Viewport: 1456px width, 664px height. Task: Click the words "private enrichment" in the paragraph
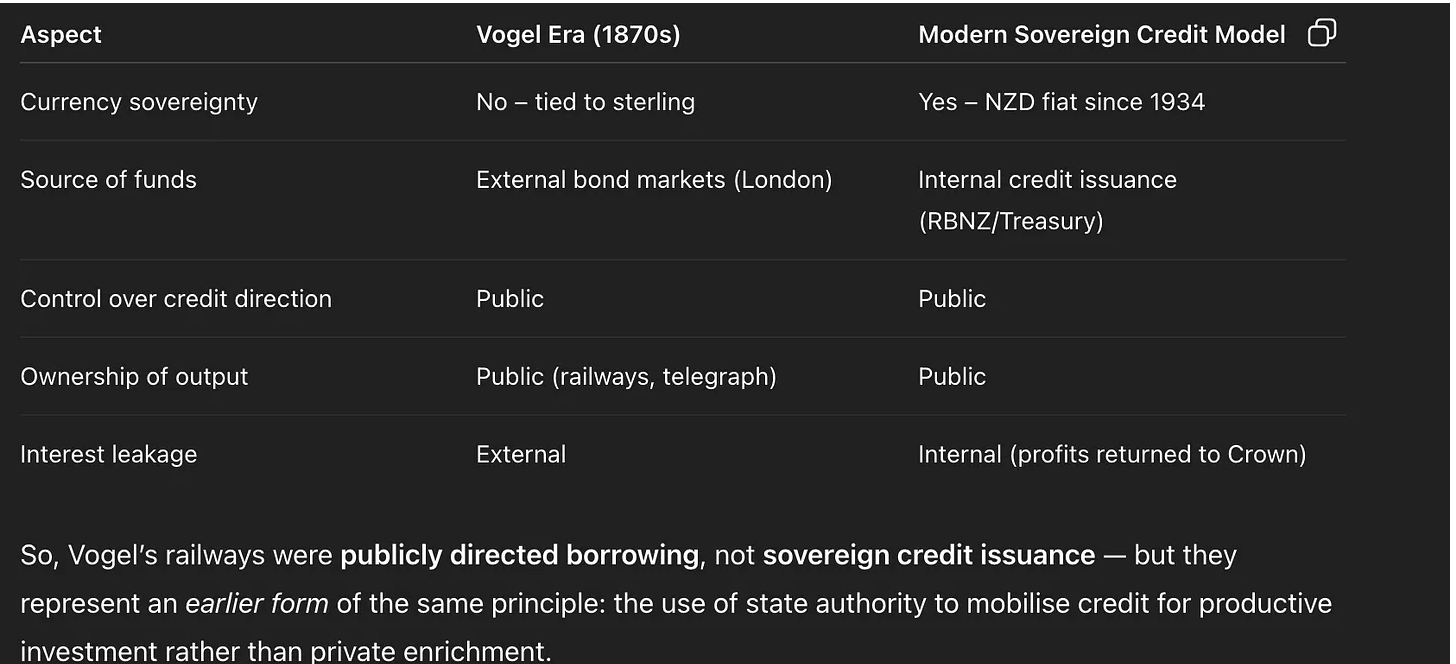430,652
